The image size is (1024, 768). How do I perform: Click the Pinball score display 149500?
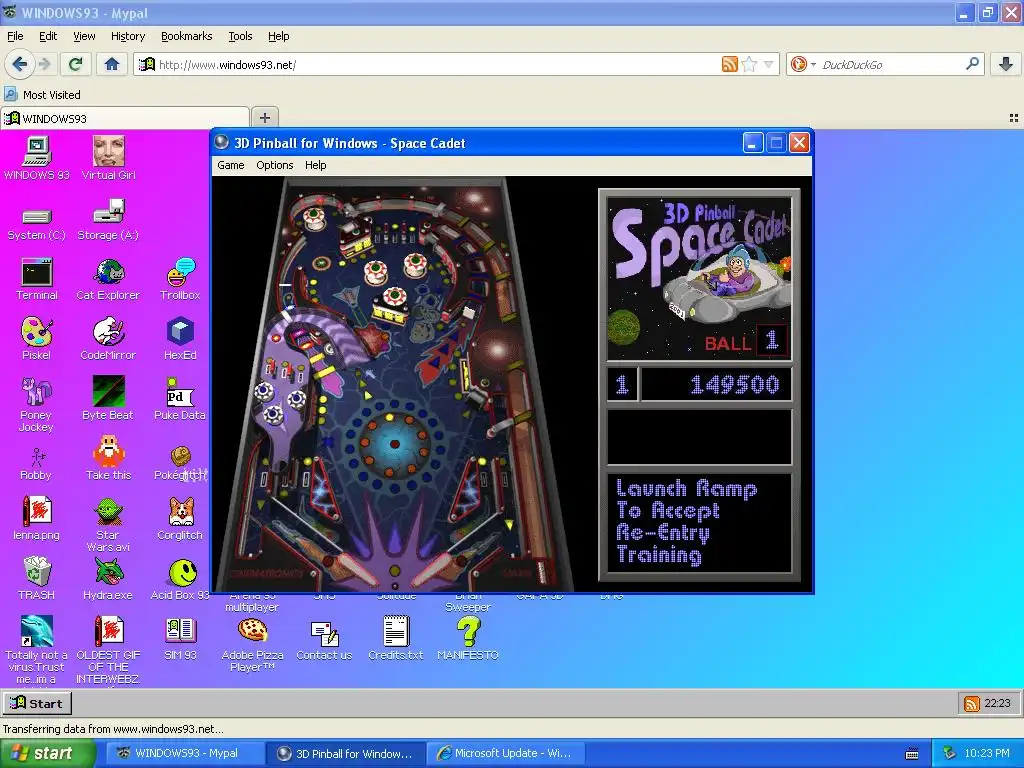[716, 384]
